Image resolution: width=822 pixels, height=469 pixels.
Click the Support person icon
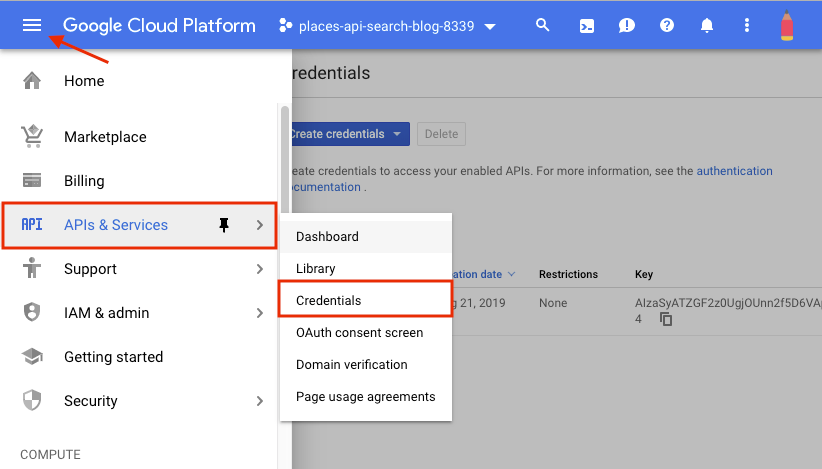pos(32,268)
